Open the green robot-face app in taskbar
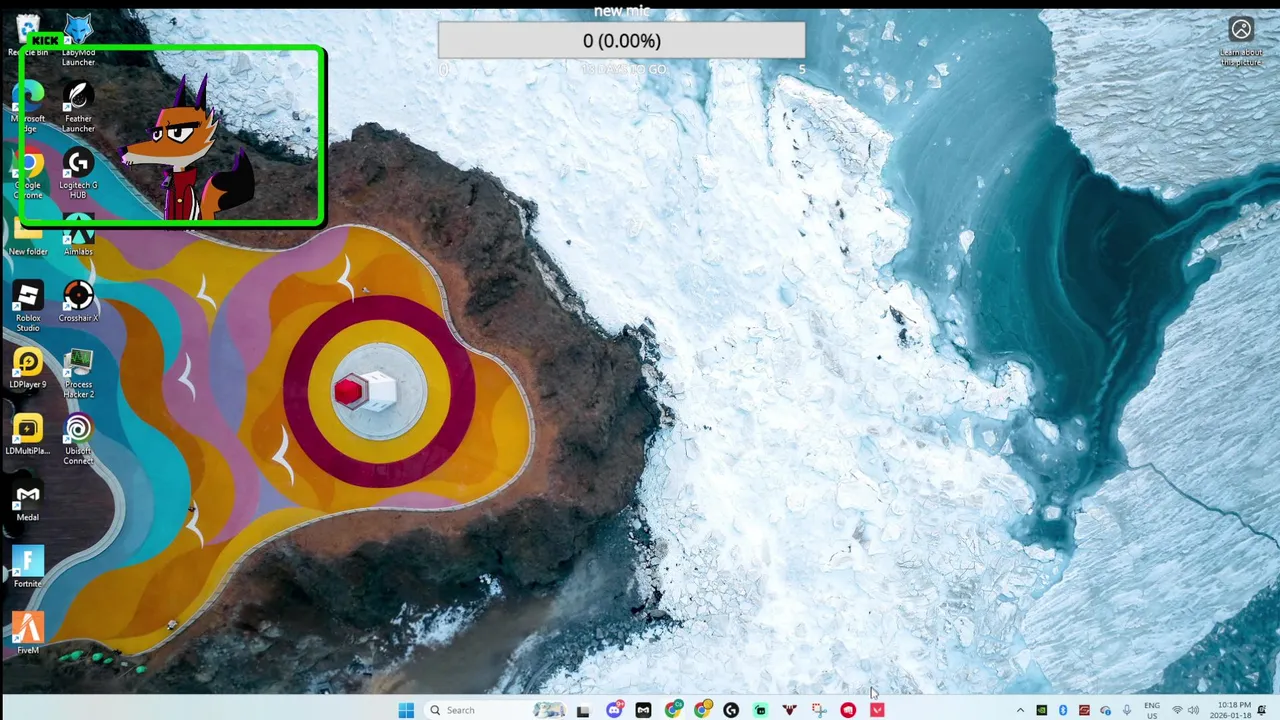Screen dimensions: 1280x720 click(760, 710)
